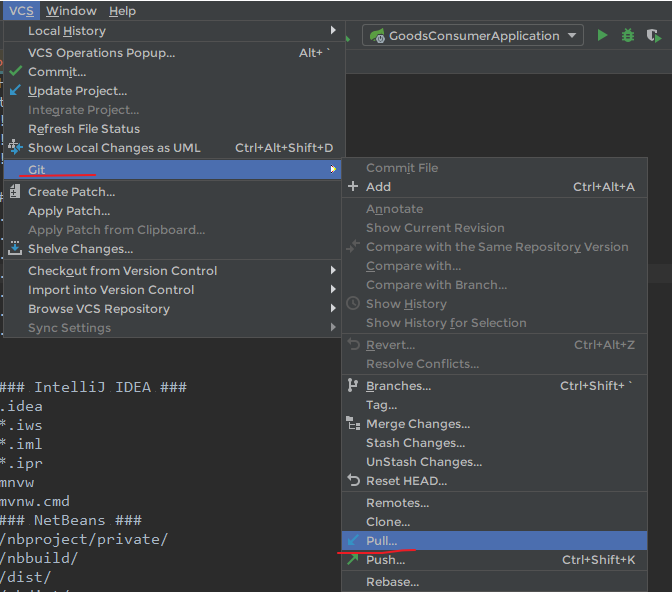
Task: Choose Shelve Changes...
Action: click(172, 249)
